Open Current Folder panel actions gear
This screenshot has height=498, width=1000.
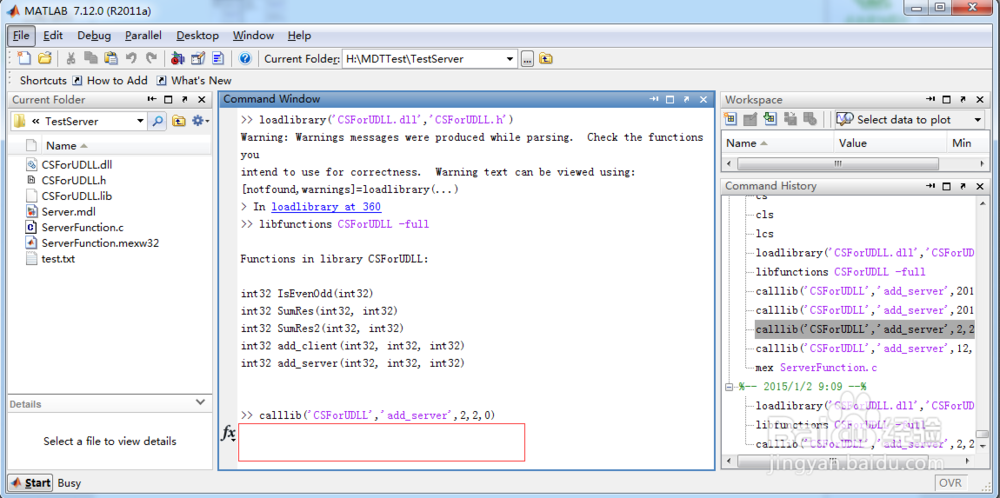click(200, 121)
